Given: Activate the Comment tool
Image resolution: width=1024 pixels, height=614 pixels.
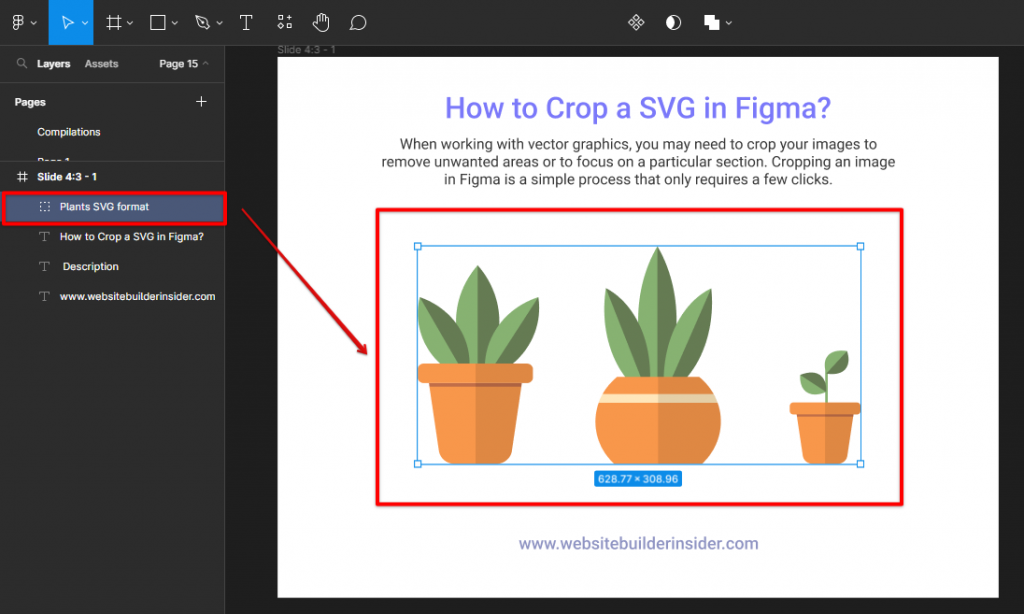Looking at the screenshot, I should (356, 22).
